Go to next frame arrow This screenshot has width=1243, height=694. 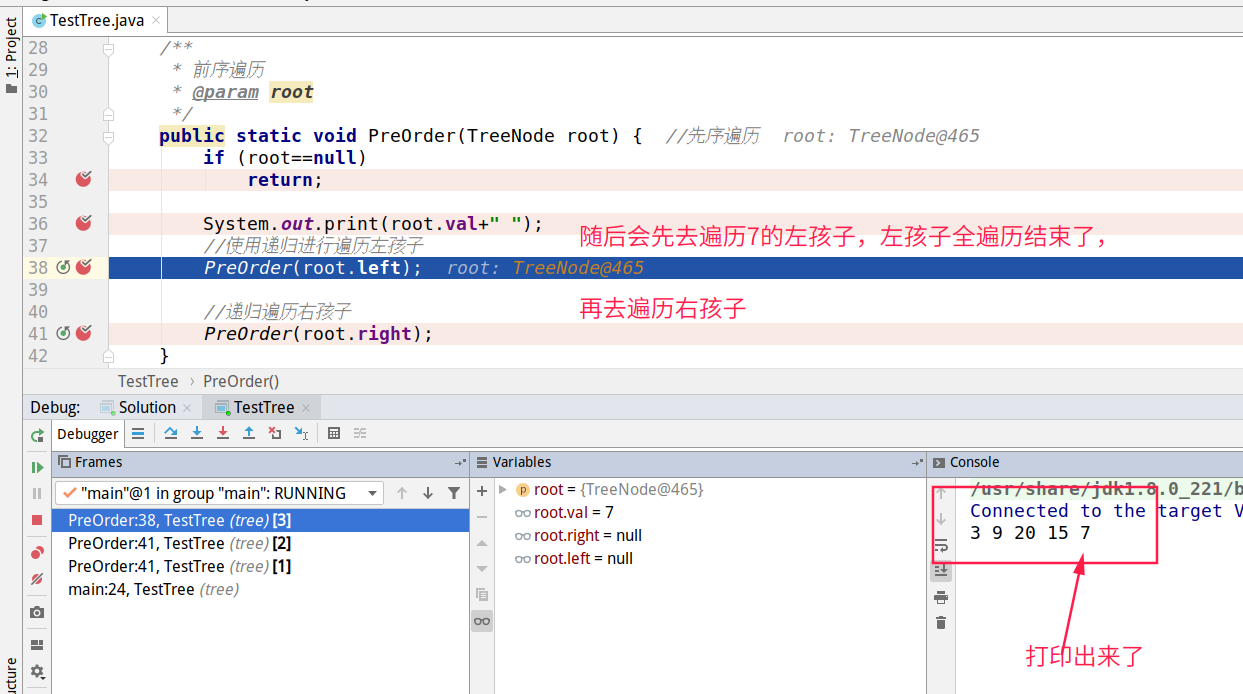(x=428, y=493)
